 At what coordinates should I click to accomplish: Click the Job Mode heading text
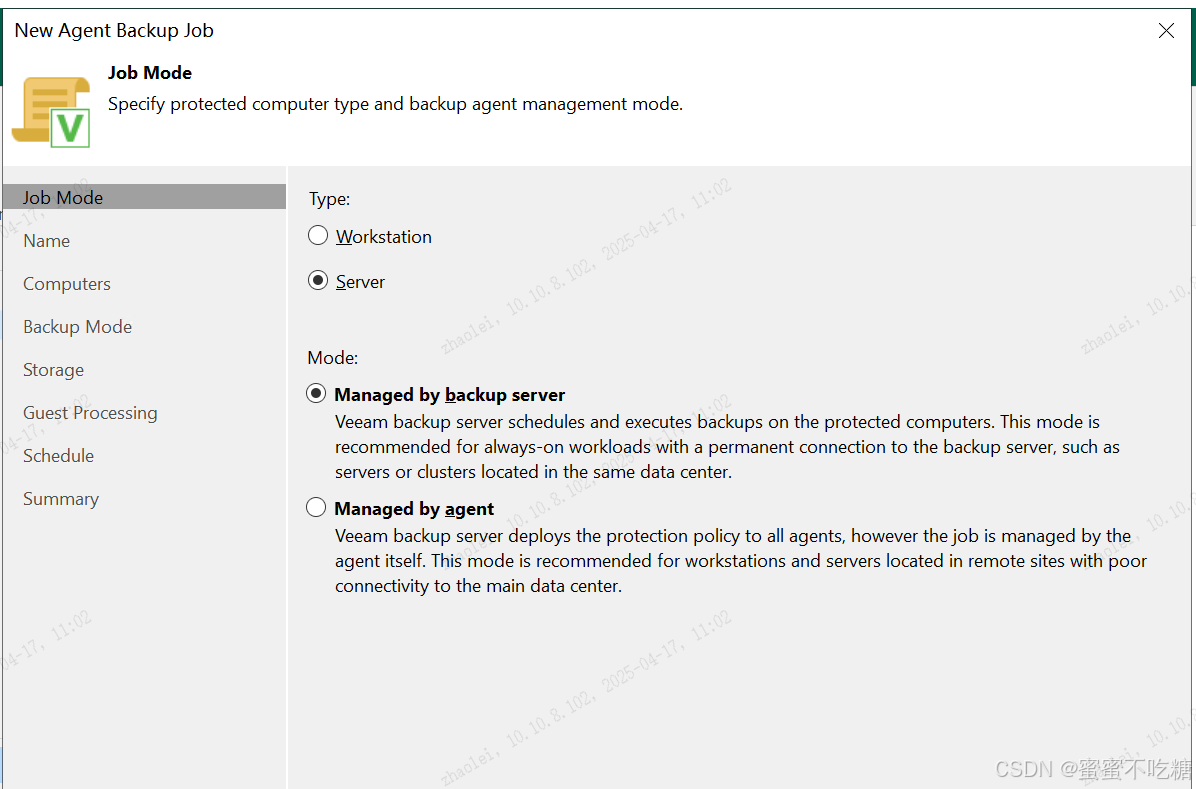point(150,72)
